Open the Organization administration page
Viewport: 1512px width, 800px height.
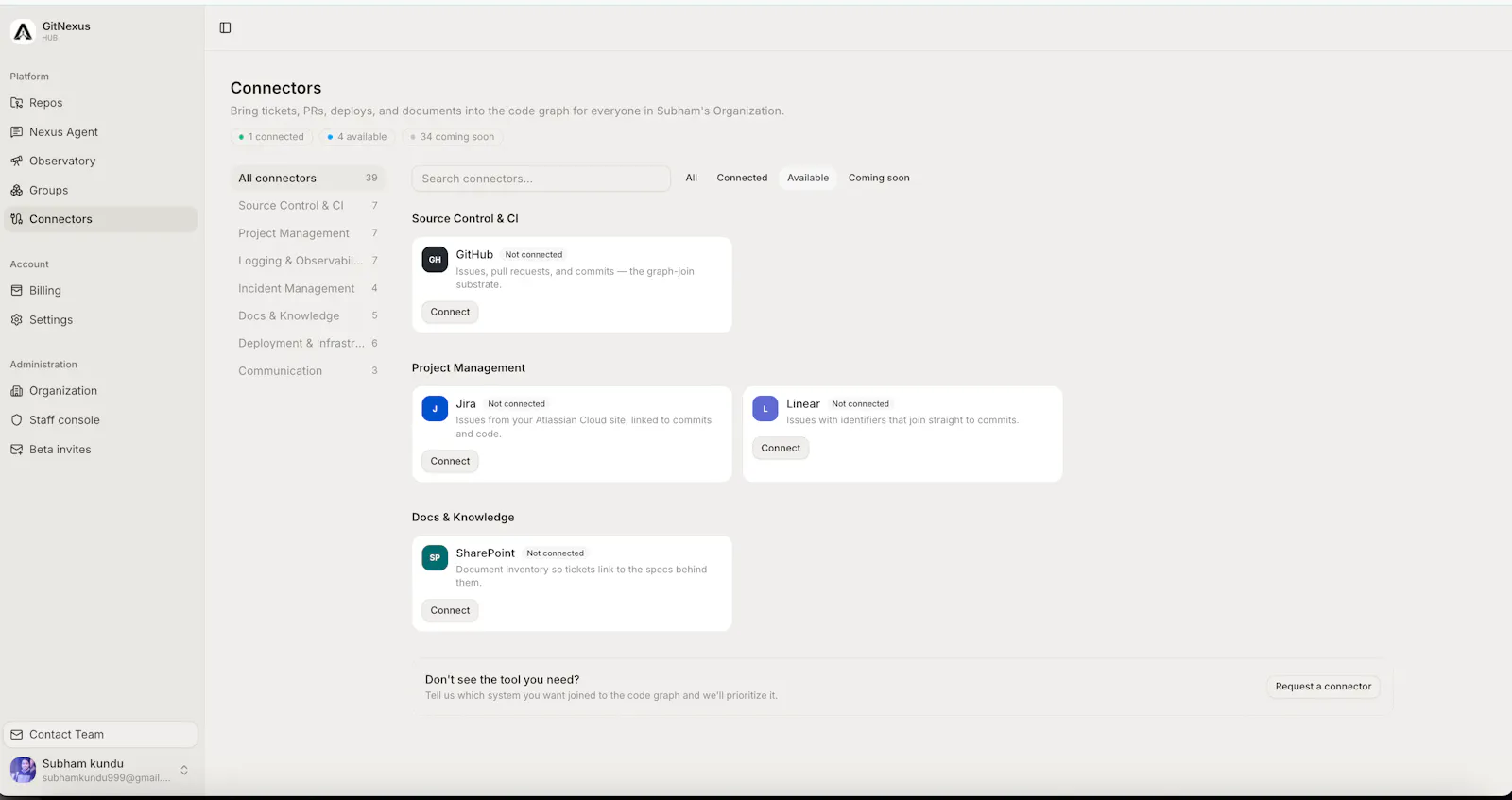coord(100,391)
